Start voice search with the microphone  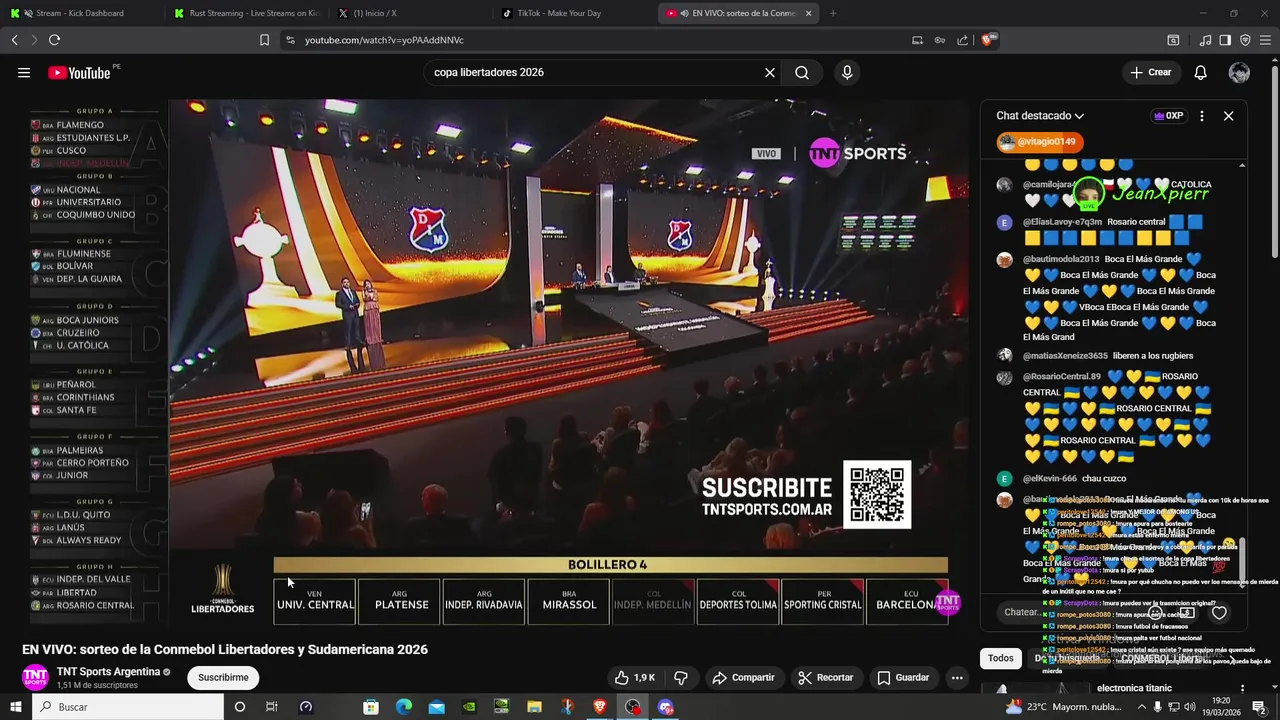point(847,72)
